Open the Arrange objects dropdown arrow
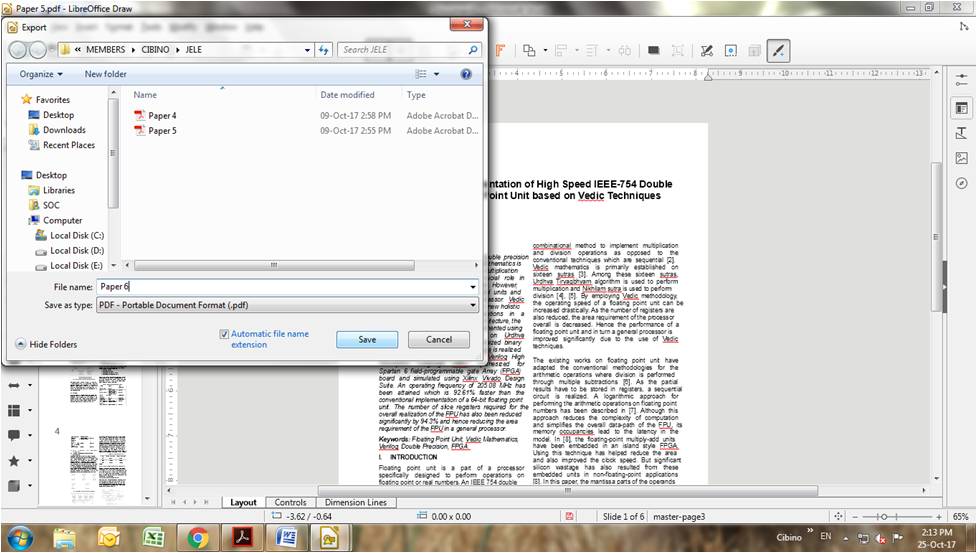Screen dimensions: 977x553 pos(545,50)
